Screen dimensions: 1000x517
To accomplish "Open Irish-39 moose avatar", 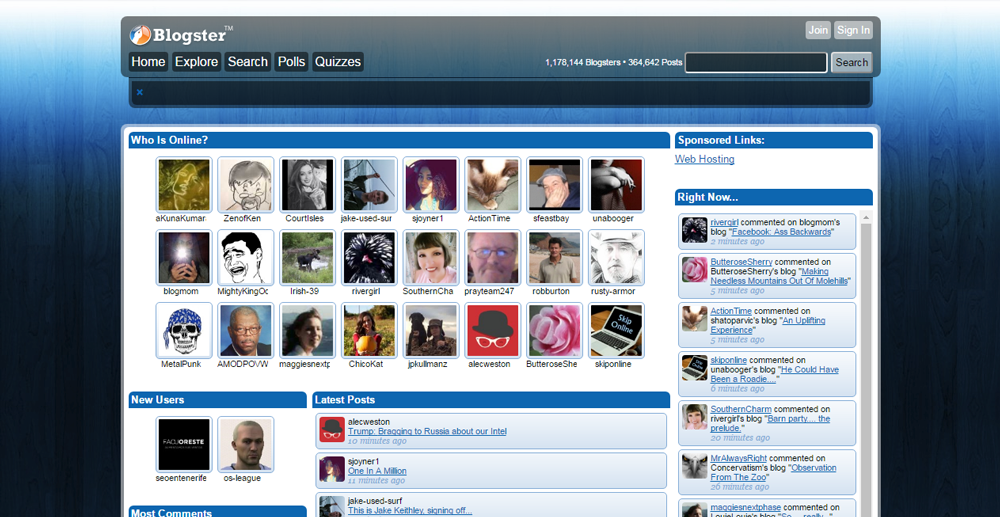I will coord(307,258).
